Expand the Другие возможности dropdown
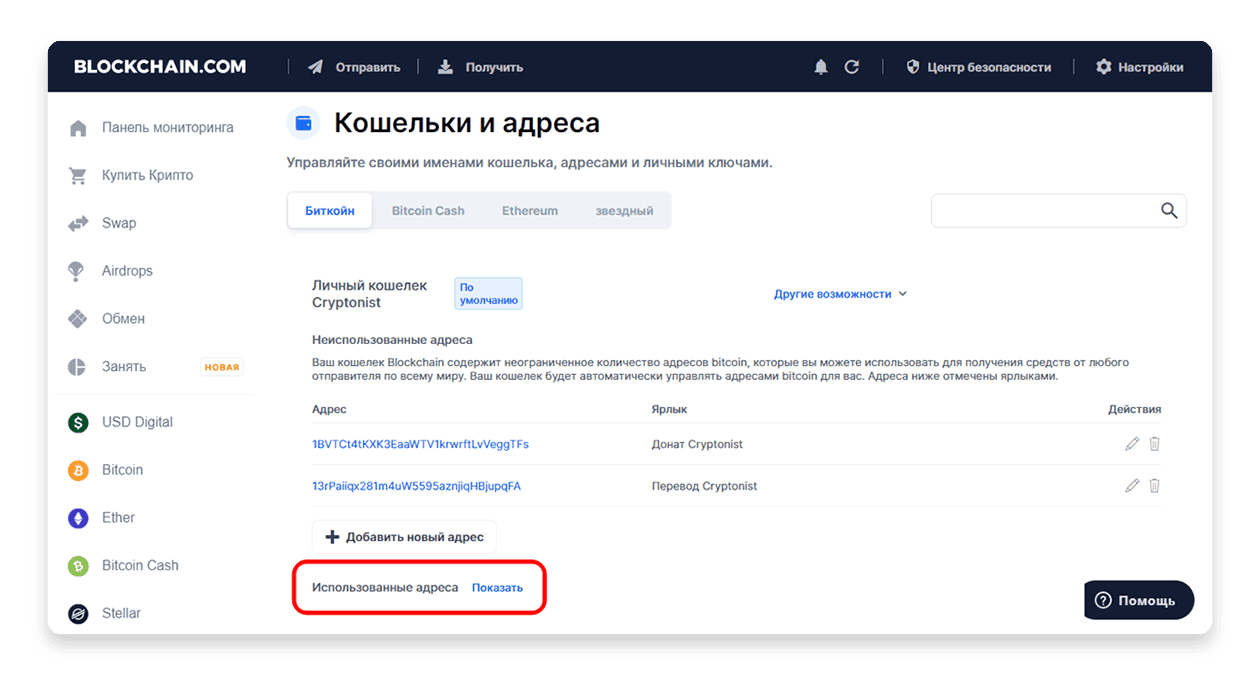The height and width of the screenshot is (675, 1260). (x=840, y=294)
